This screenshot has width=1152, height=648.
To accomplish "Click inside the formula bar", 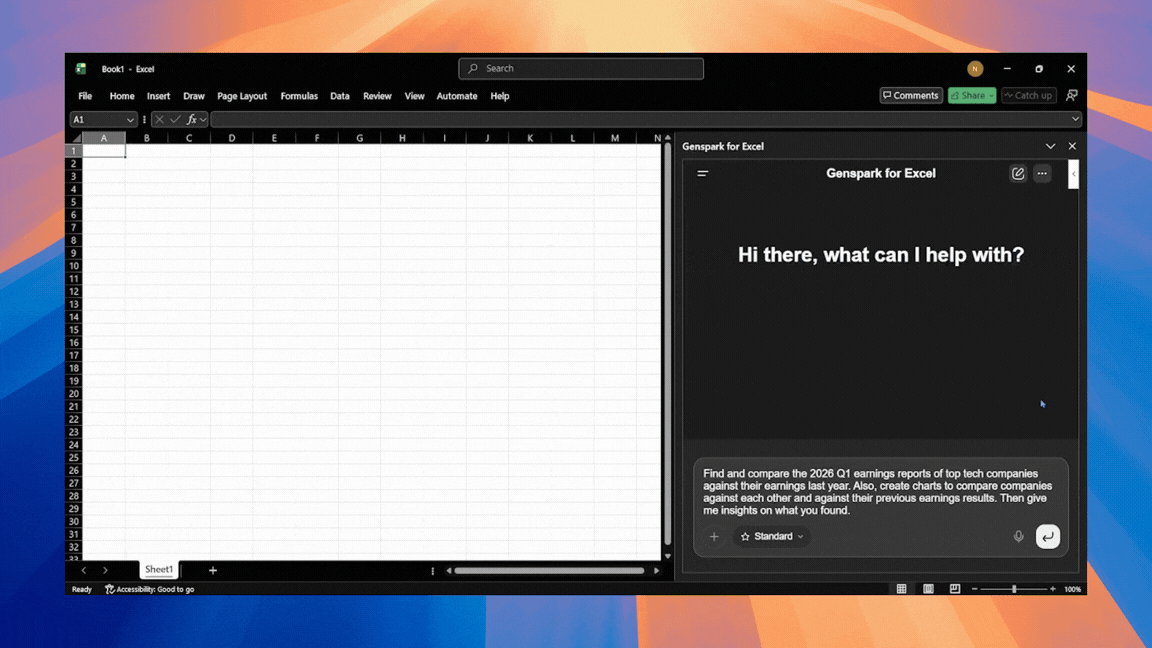I will coord(639,120).
